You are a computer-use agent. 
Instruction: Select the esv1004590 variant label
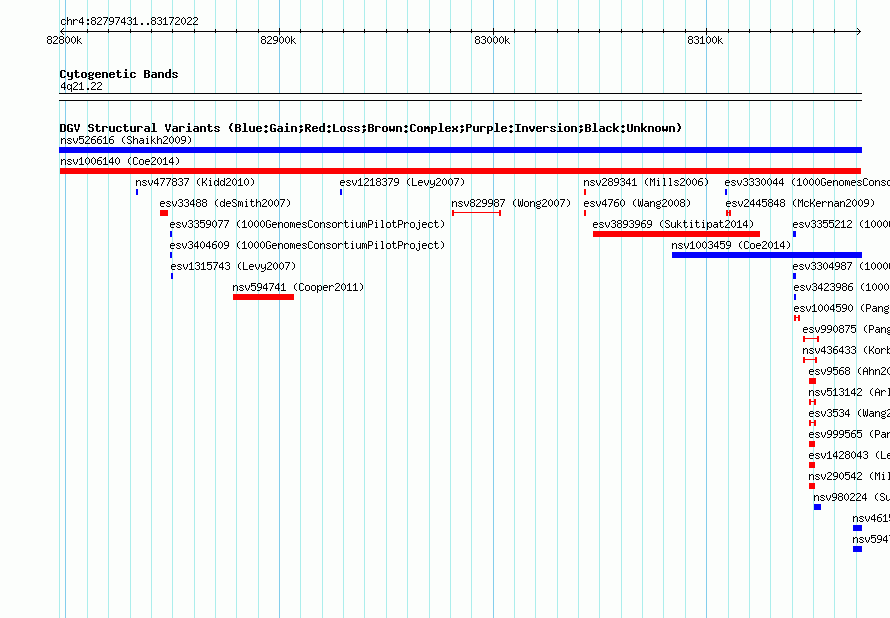[842, 308]
